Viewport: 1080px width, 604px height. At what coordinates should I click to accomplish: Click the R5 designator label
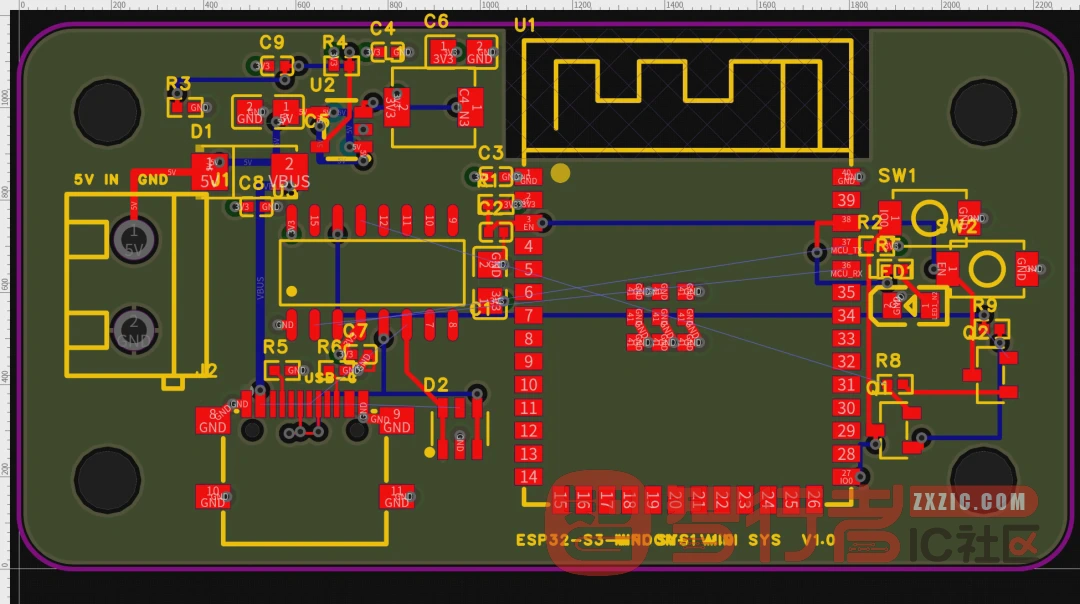(276, 347)
